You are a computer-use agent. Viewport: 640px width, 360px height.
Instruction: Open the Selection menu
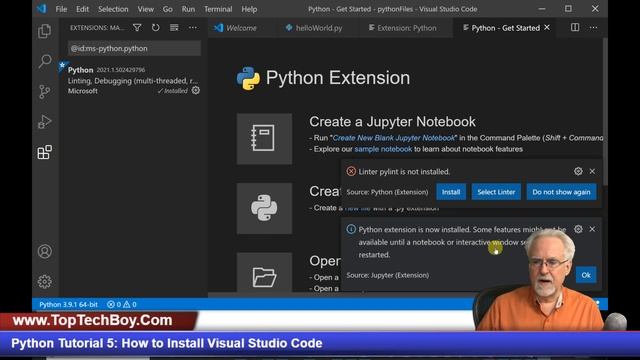pyautogui.click(x=113, y=9)
